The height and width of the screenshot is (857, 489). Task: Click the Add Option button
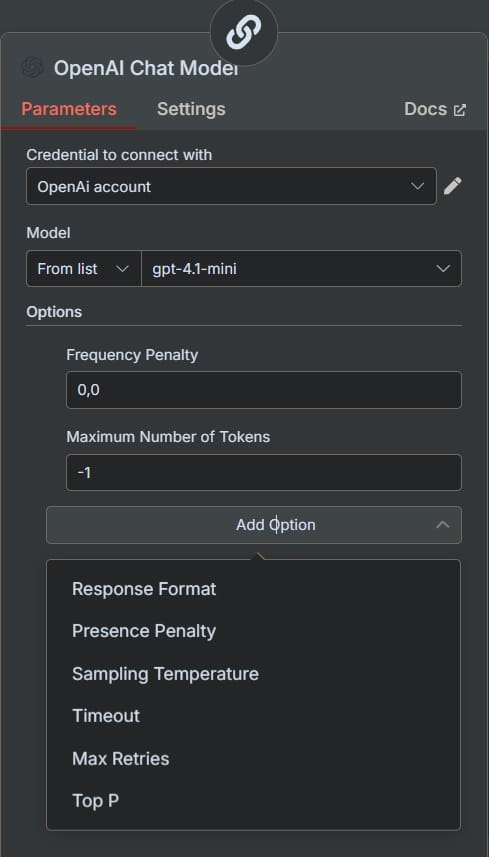(x=254, y=525)
